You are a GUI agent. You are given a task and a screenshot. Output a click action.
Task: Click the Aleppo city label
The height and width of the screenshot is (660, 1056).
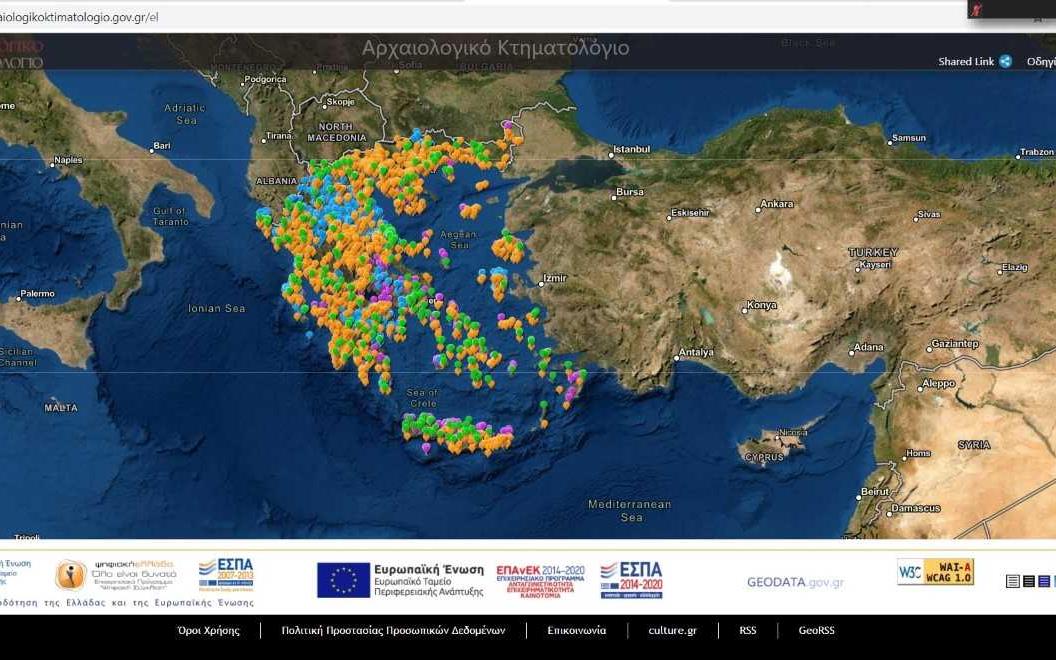(x=938, y=383)
